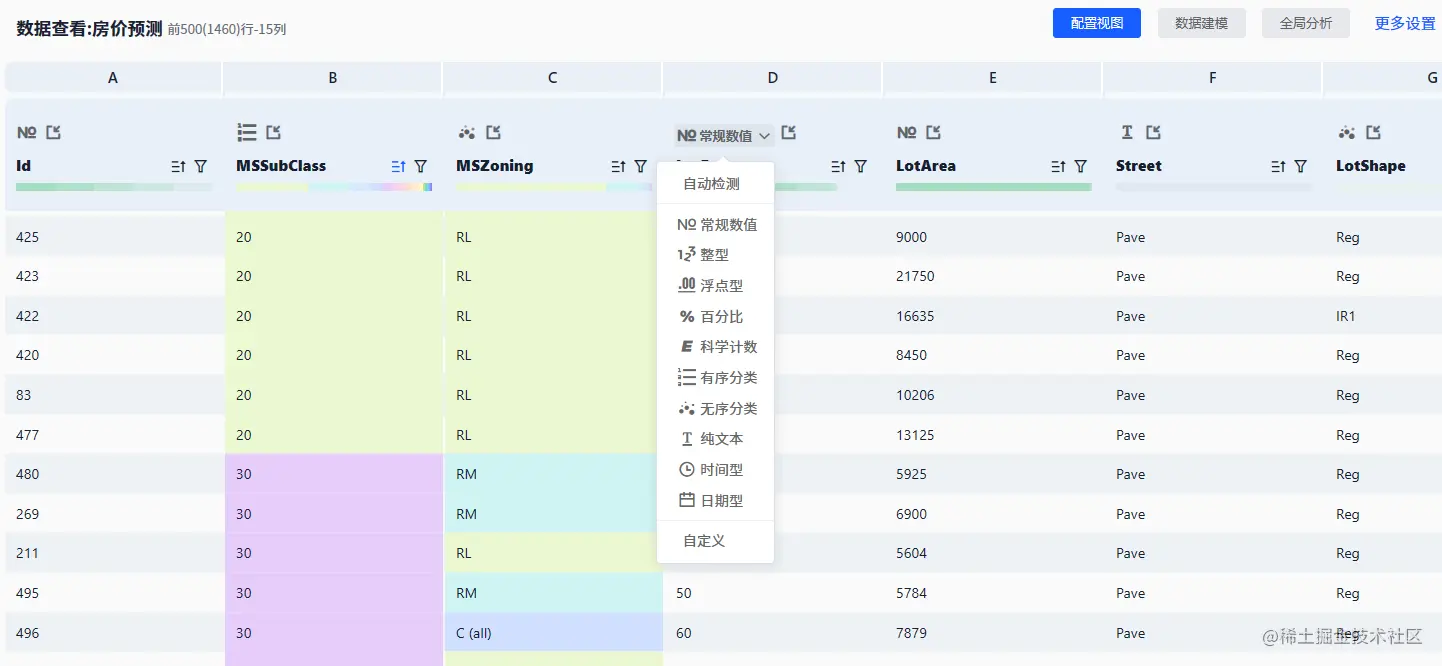
Task: Set column type to 浮点型
Action: (x=716, y=286)
